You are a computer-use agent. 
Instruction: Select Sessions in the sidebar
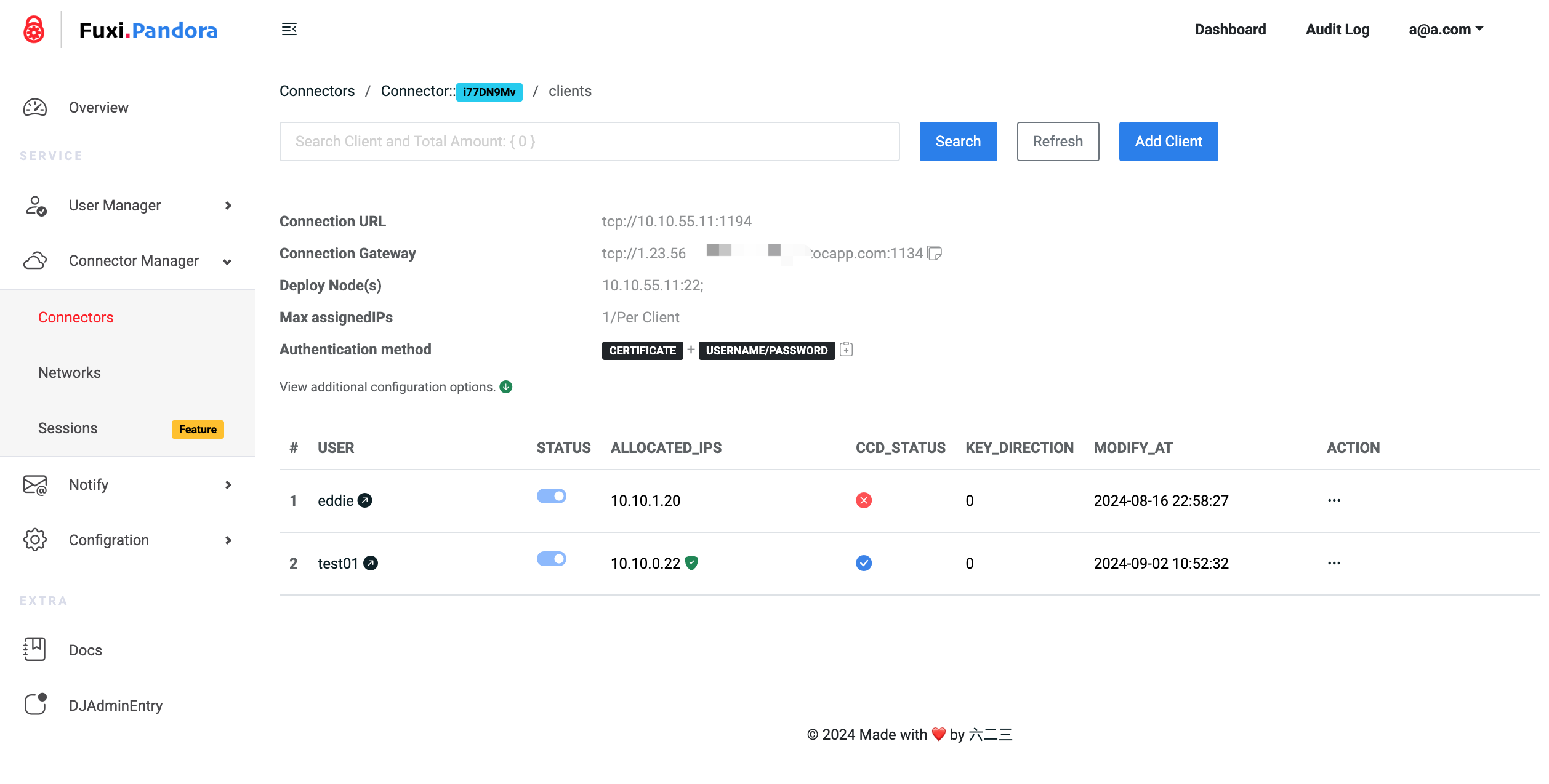click(x=68, y=428)
